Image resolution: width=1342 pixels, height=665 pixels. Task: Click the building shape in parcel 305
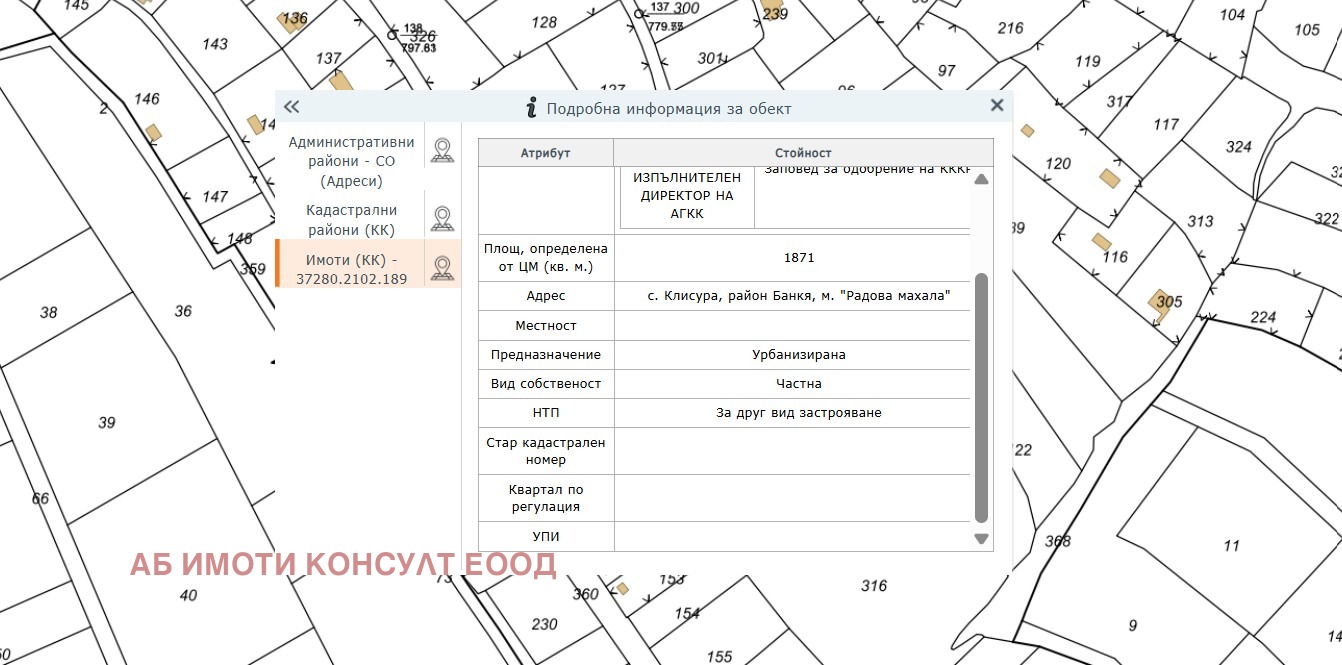1161,305
